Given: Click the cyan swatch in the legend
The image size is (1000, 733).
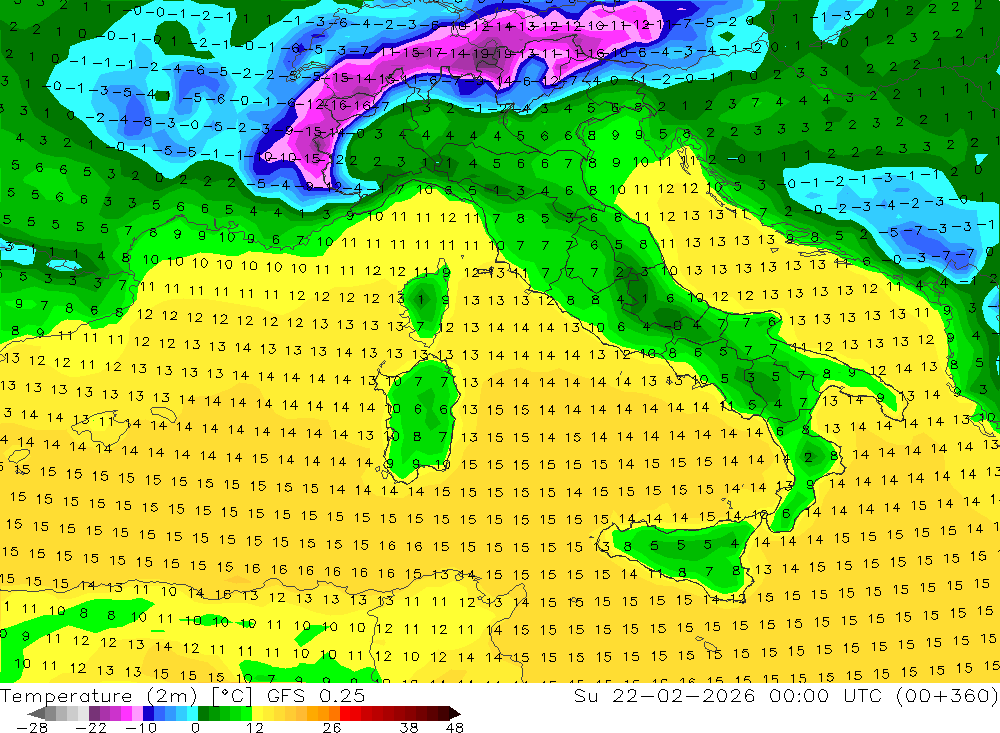Looking at the screenshot, I should coord(192,714).
